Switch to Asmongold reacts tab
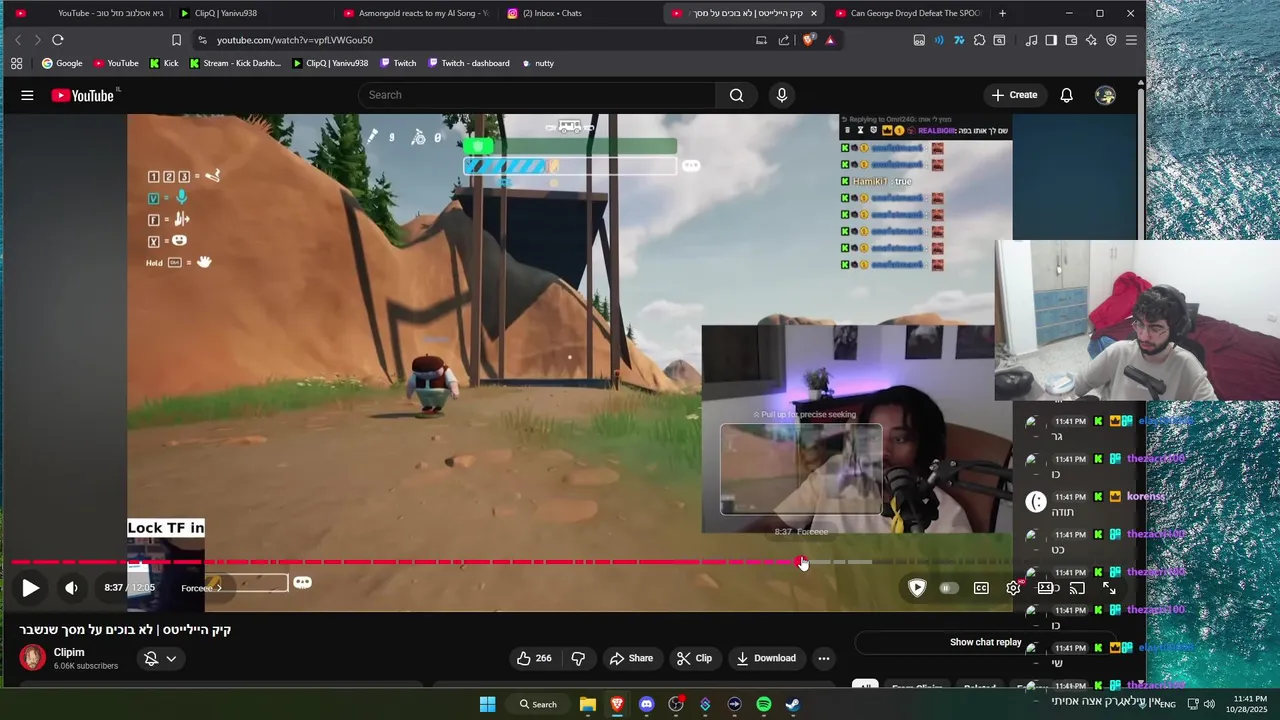1280x720 pixels. tap(415, 13)
